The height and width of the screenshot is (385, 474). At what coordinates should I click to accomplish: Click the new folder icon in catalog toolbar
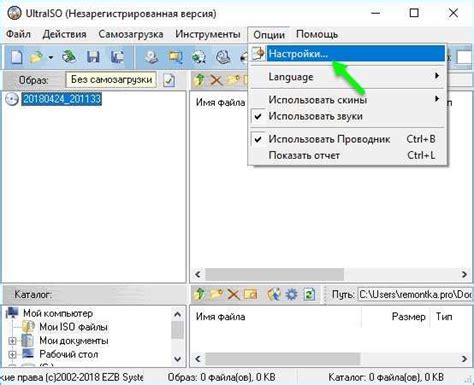point(216,294)
